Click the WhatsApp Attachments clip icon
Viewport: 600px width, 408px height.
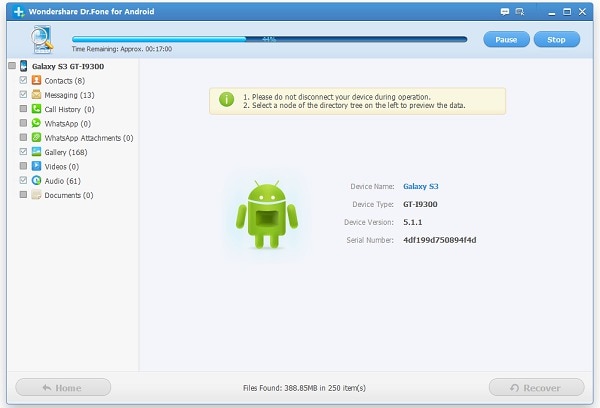coord(36,137)
